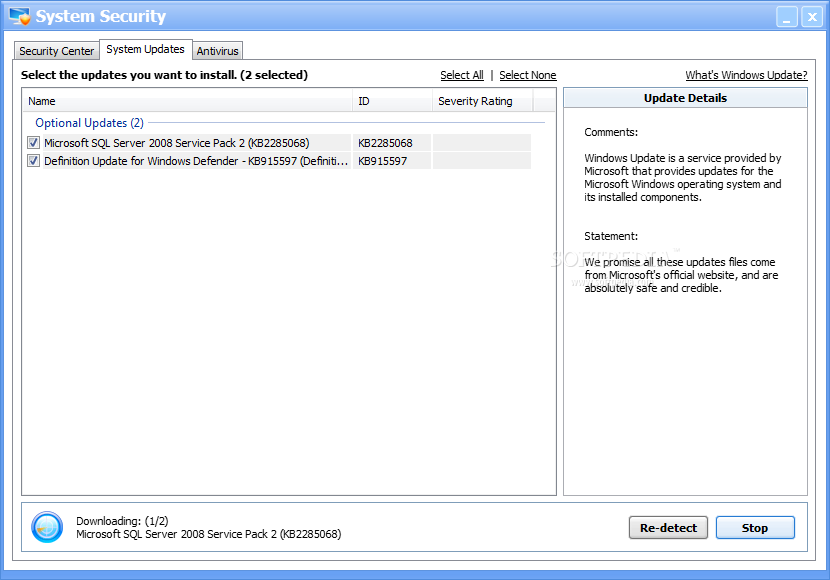Select the KB915597 ID cell

tap(392, 161)
